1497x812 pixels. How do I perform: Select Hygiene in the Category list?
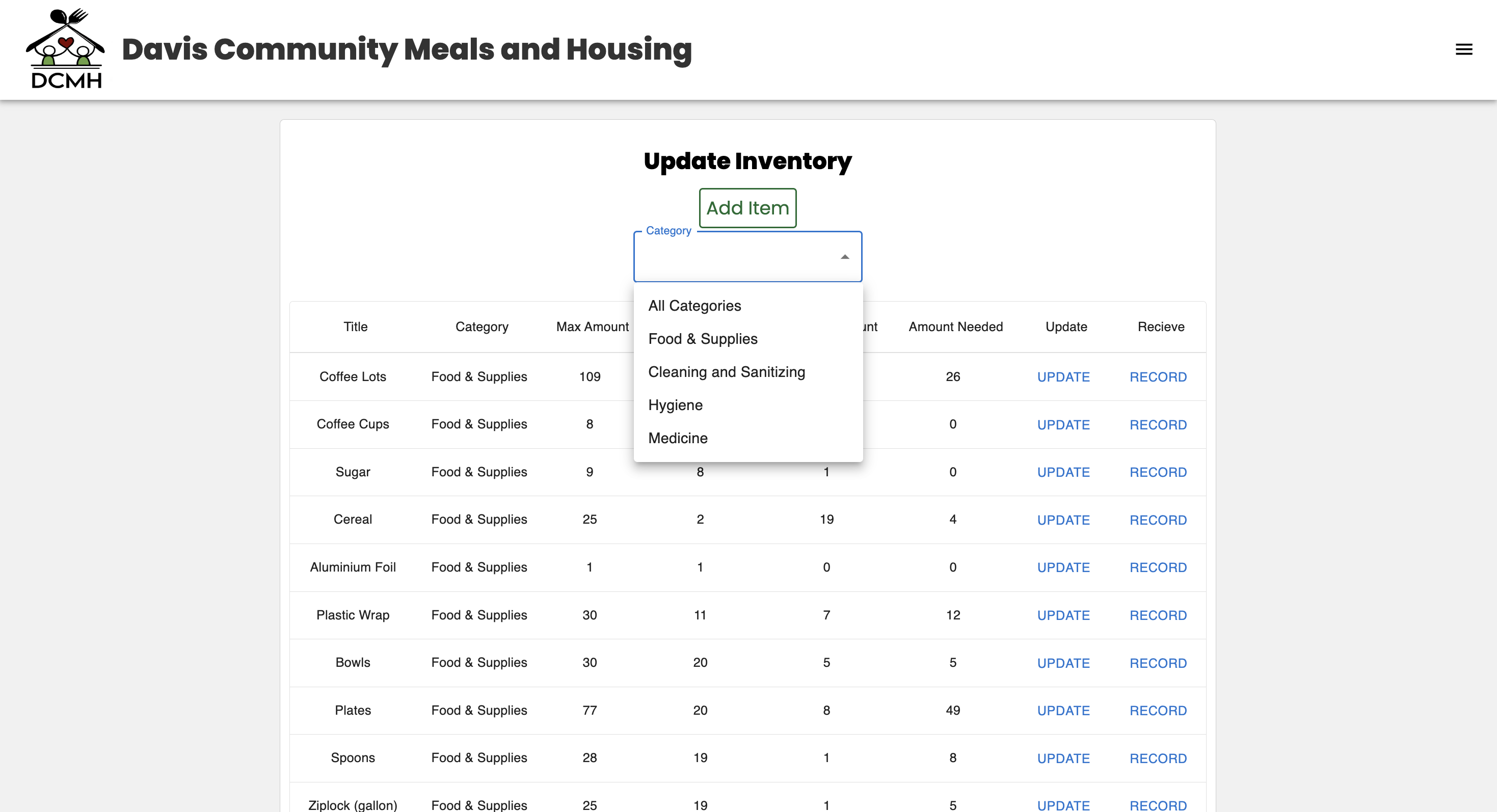coord(675,405)
